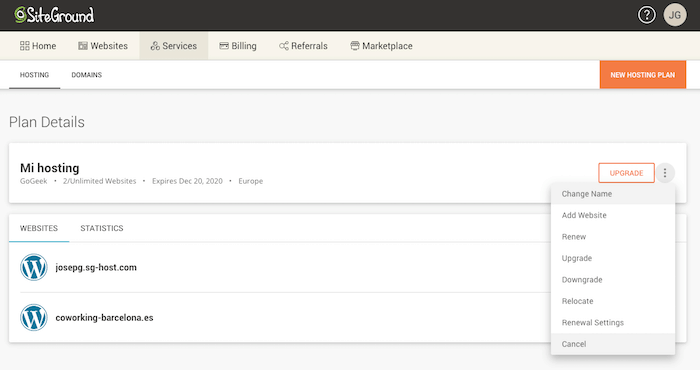The width and height of the screenshot is (700, 370).
Task: Choose Add Website from the menu
Action: [613, 215]
